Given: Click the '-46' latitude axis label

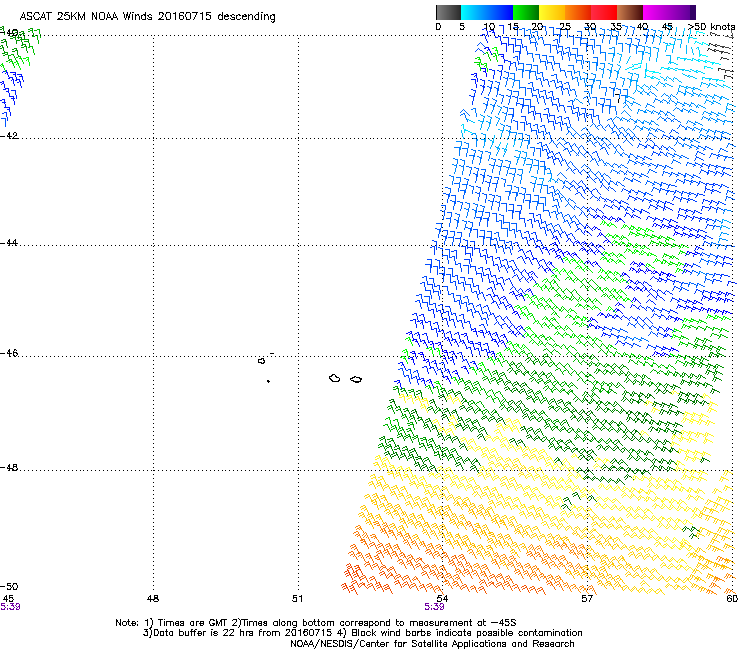Looking at the screenshot, I should pos(9,353).
